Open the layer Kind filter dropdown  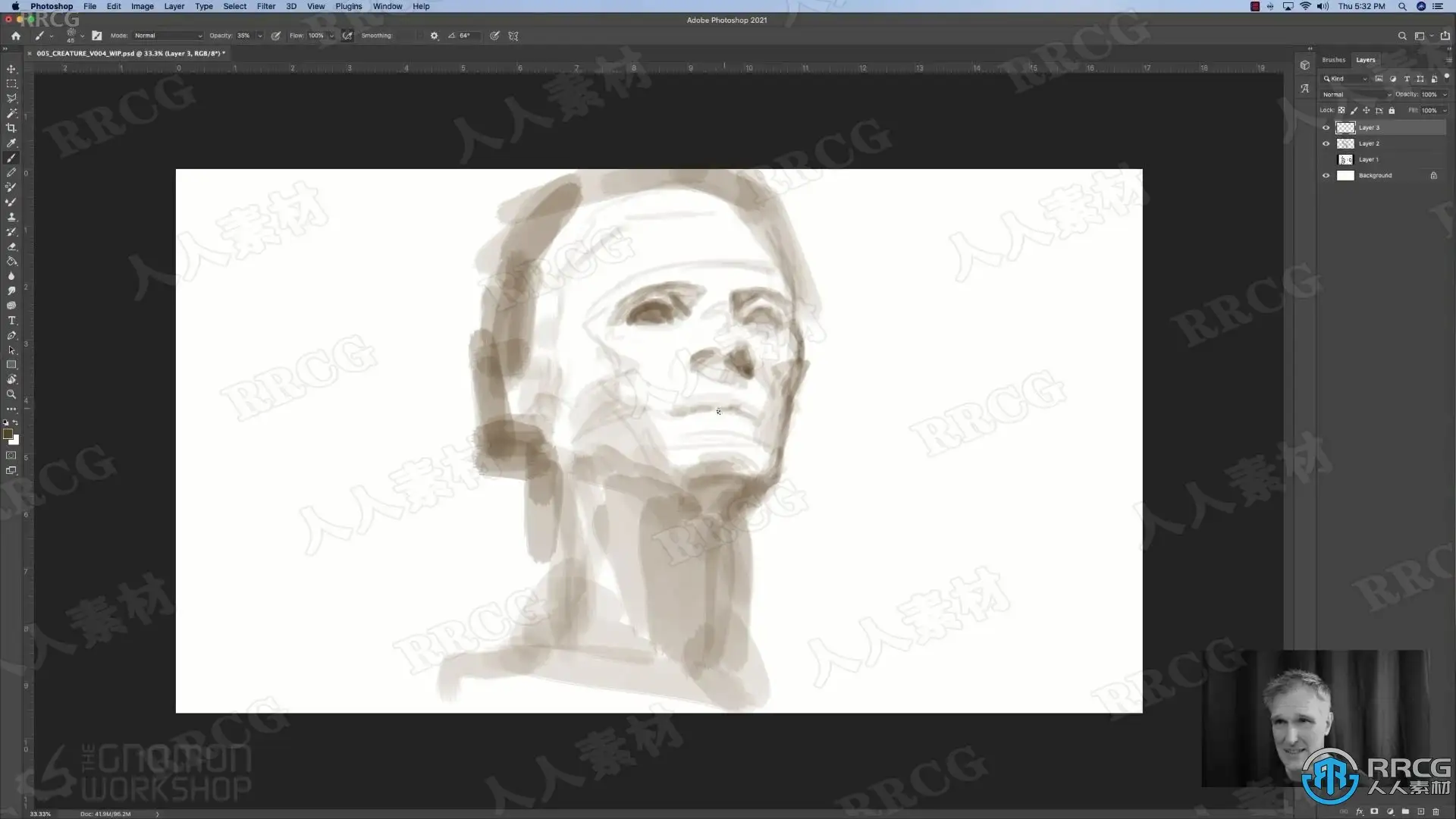coord(1345,79)
